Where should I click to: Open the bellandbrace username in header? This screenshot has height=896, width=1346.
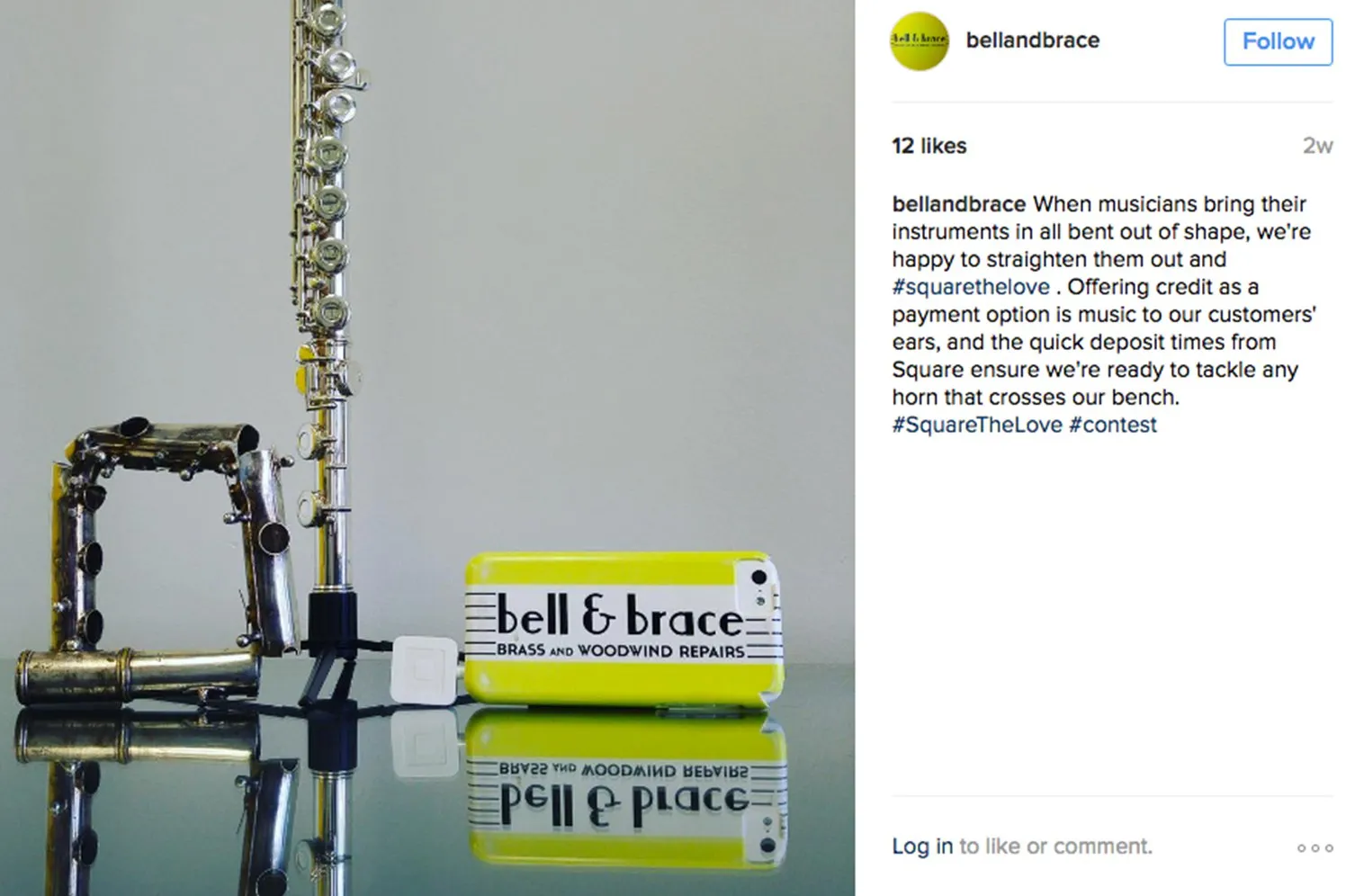tap(1032, 40)
